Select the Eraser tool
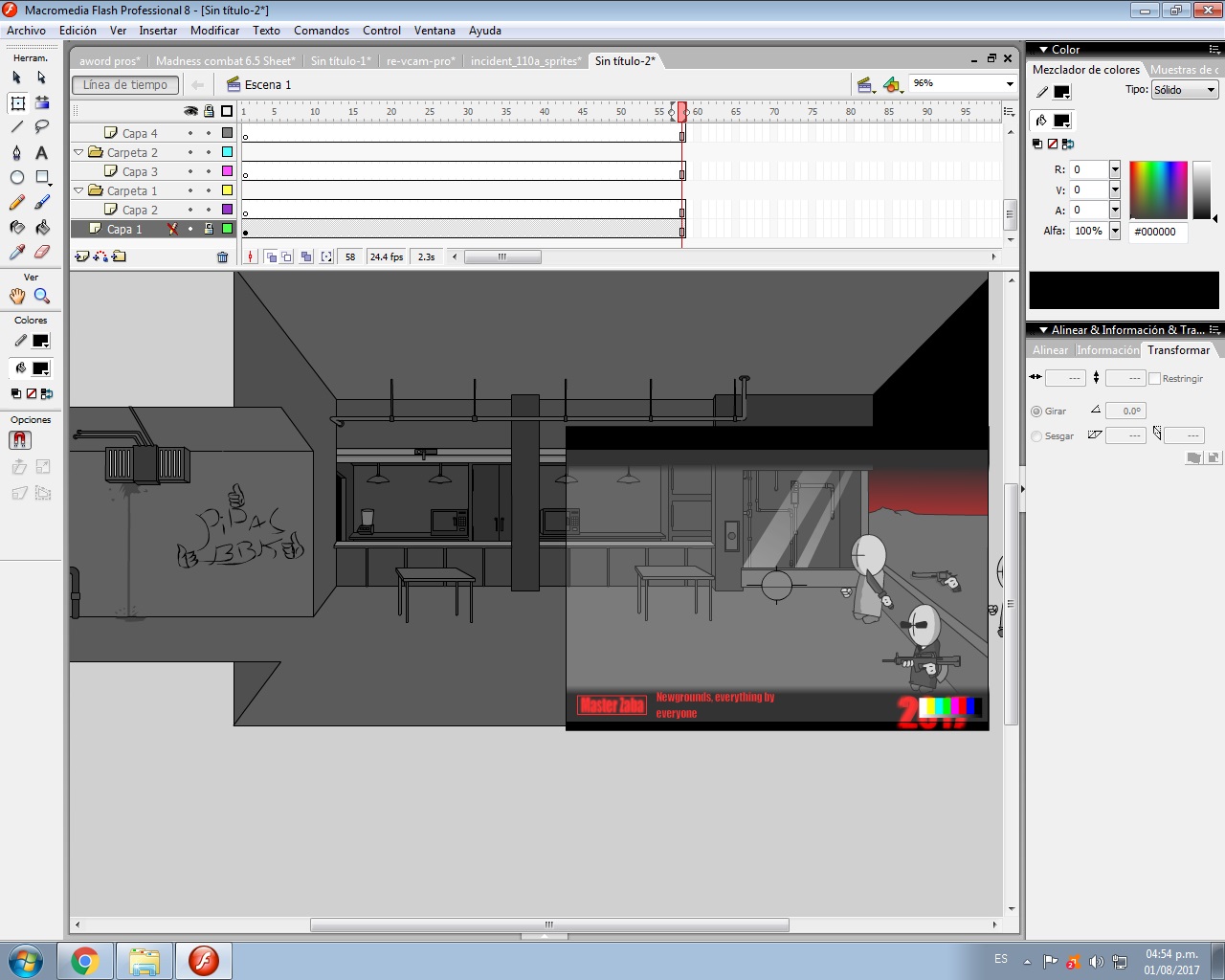The width and height of the screenshot is (1225, 980). pos(42,252)
